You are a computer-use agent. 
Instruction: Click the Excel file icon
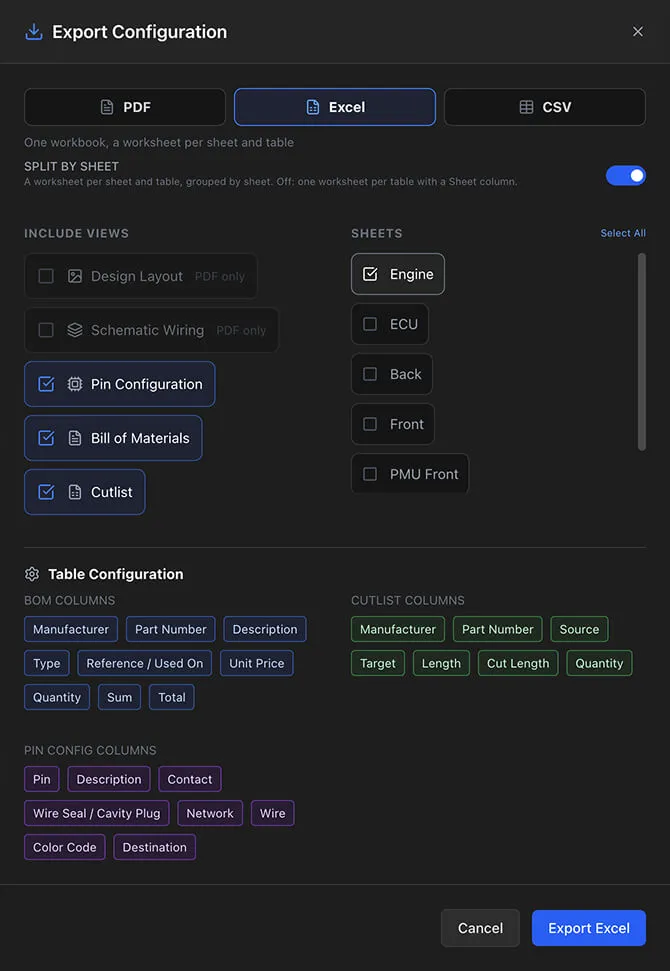313,107
